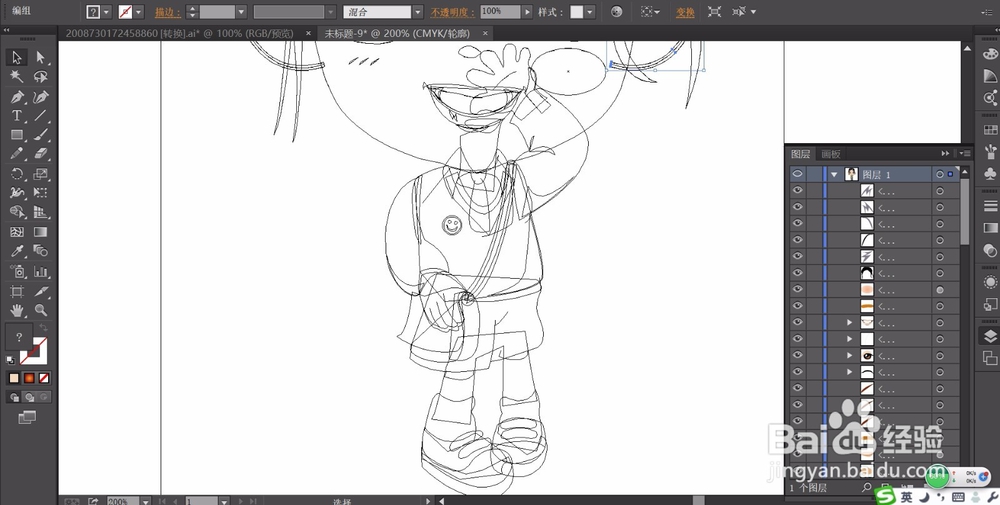Click the Layers panel icon in dock
Screen dimensions: 1000x505
coord(990,337)
